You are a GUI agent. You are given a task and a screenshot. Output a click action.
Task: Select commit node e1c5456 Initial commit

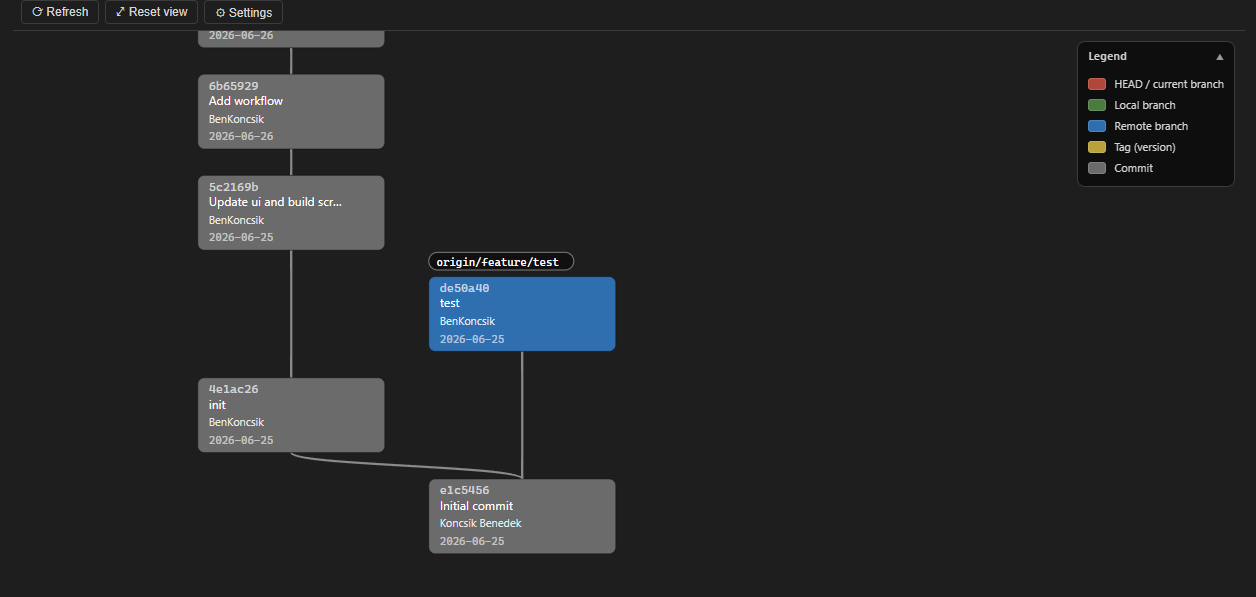pos(522,516)
